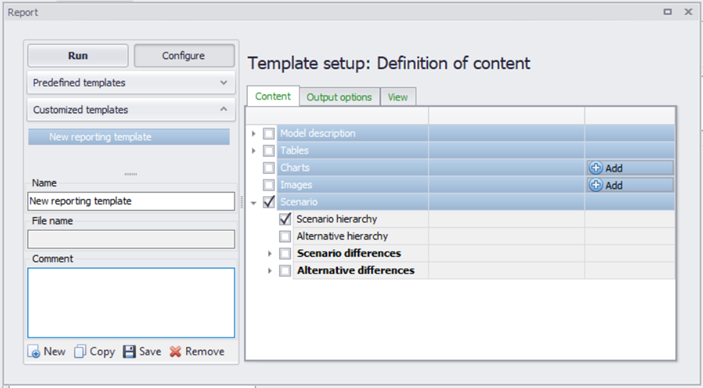Viewport: 703px width, 388px height.
Task: Select the Scenario row label
Action: click(x=299, y=202)
